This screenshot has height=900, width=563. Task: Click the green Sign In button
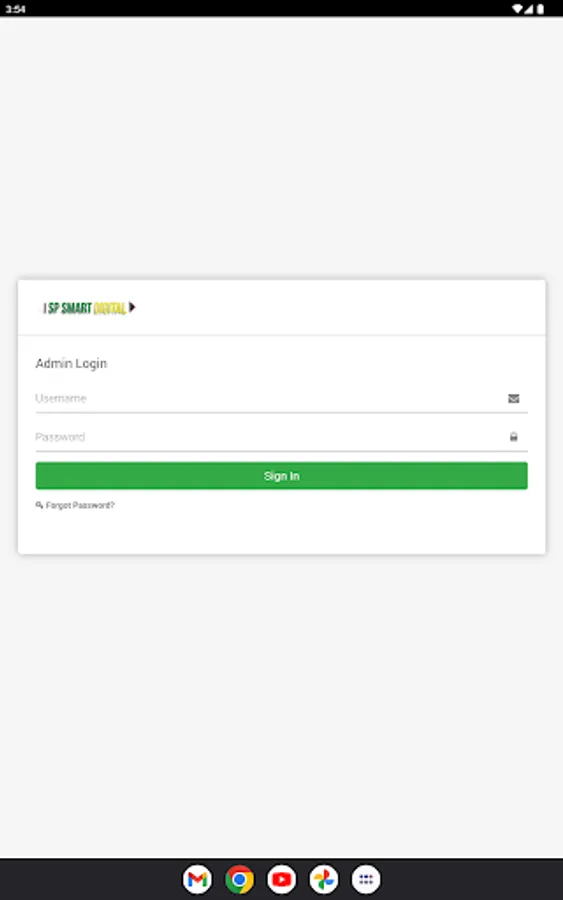[x=281, y=476]
